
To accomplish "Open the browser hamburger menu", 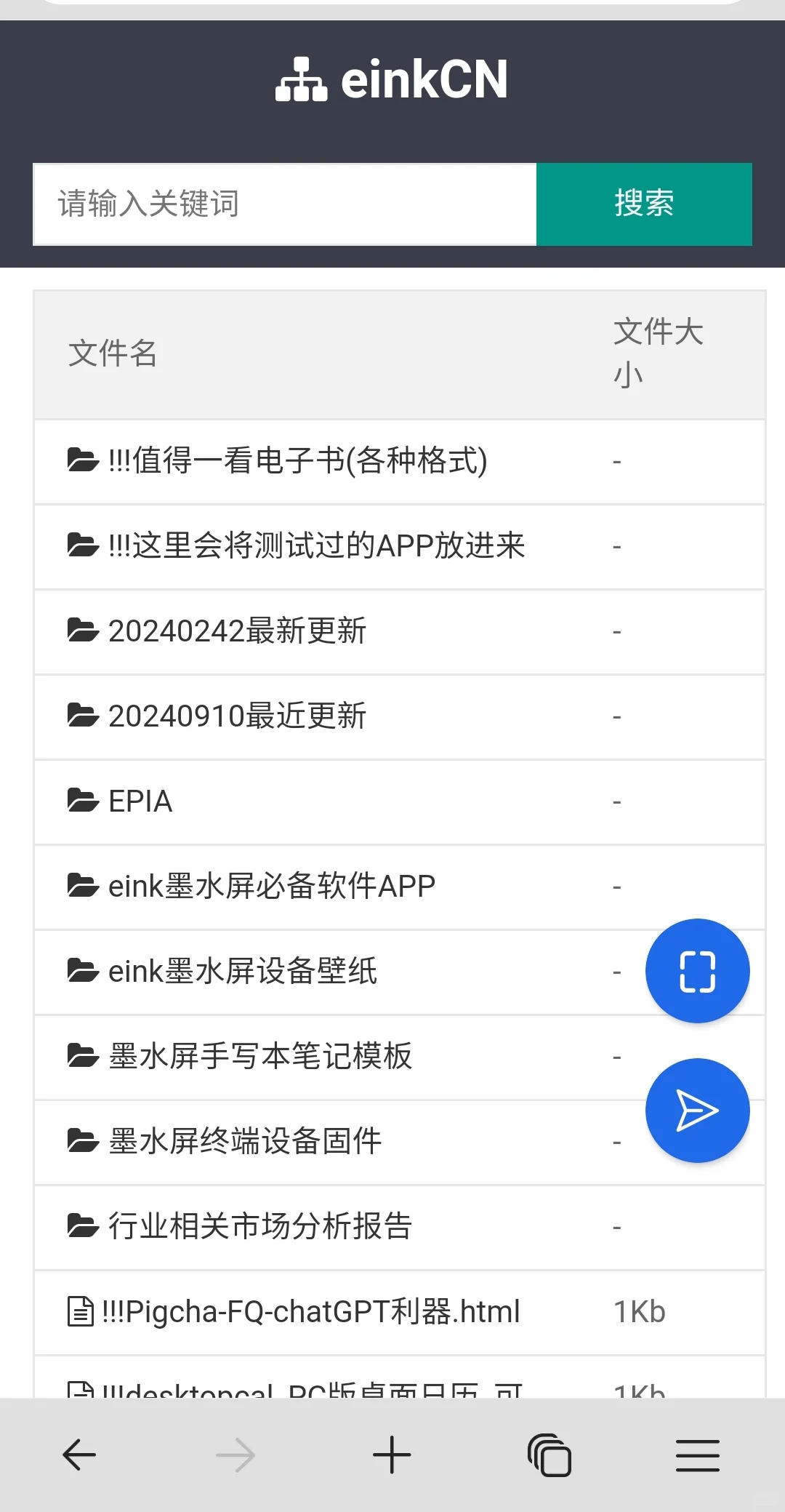I will click(x=698, y=1455).
